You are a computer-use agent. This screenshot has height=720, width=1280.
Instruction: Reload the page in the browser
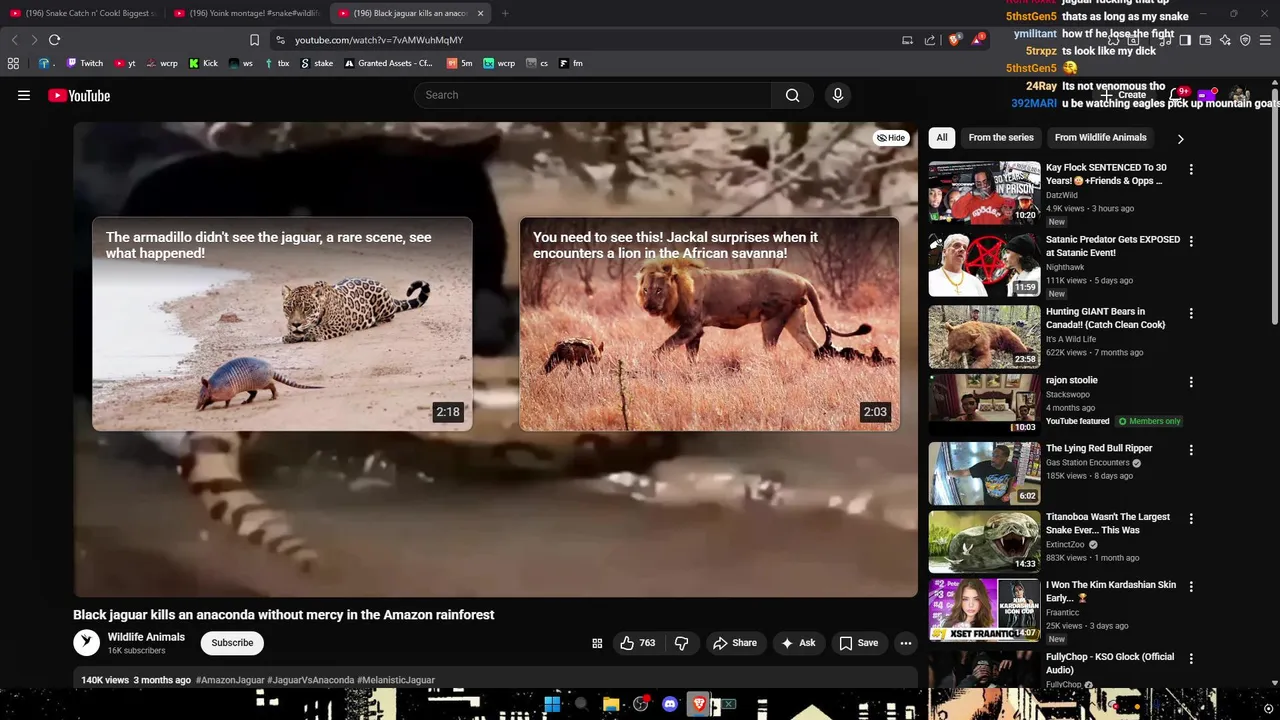tap(54, 40)
